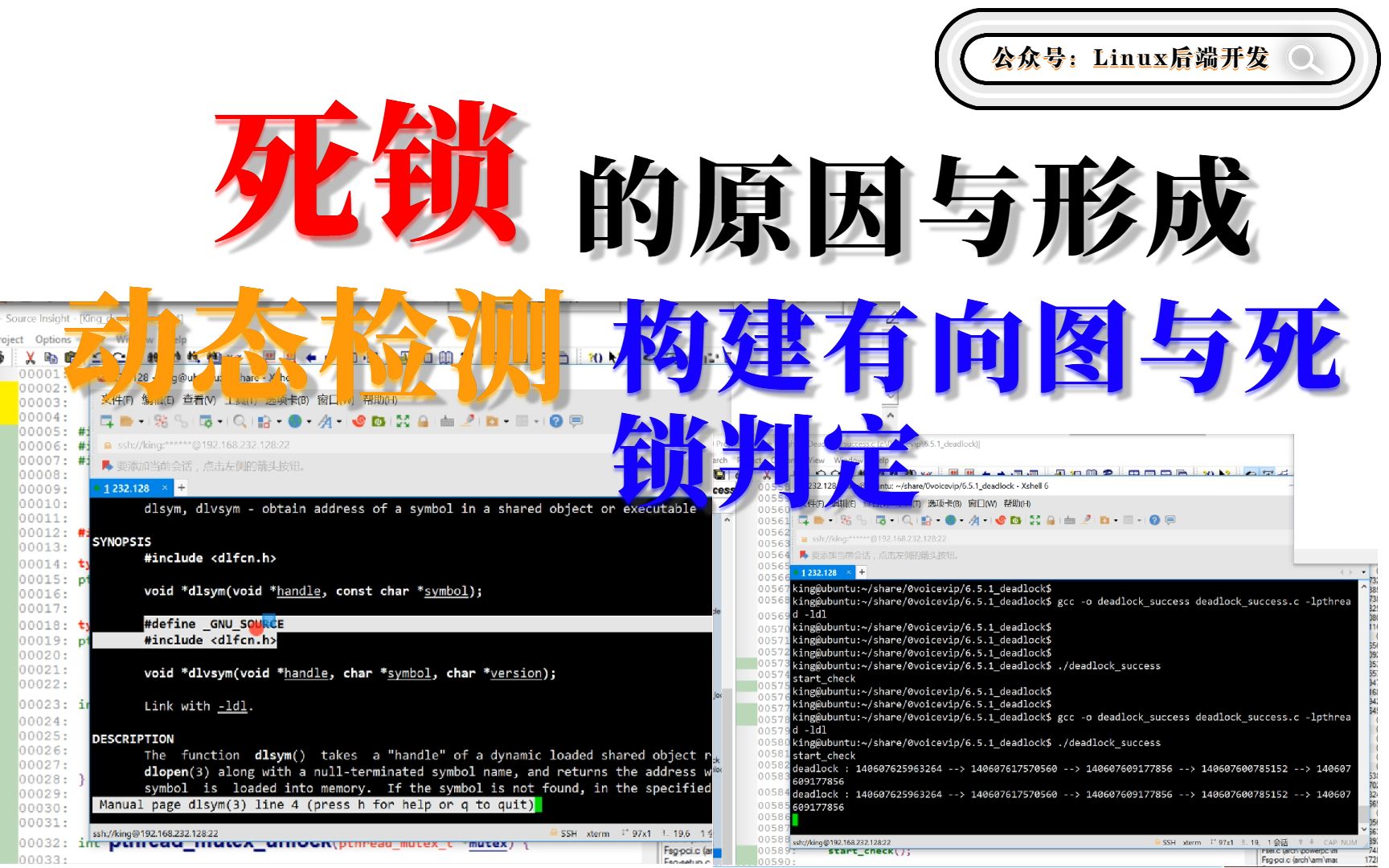This screenshot has height=868, width=1389.
Task: Expand font dropdown arrow in left Xshell
Action: point(339,421)
